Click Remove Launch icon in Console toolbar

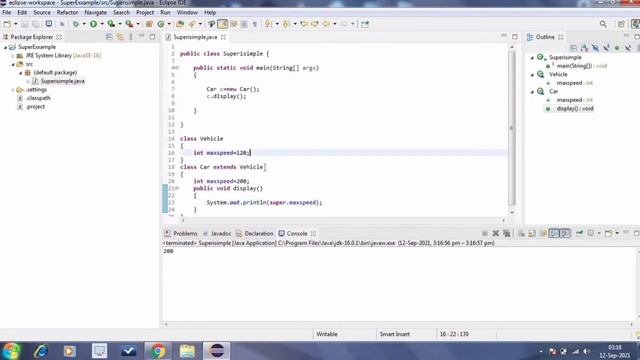(x=496, y=233)
